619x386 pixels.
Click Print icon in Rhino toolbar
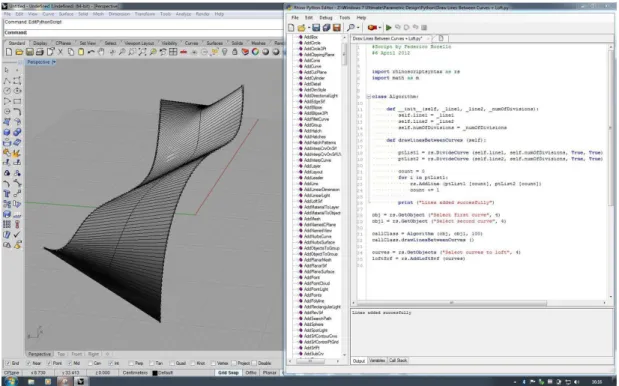point(40,52)
